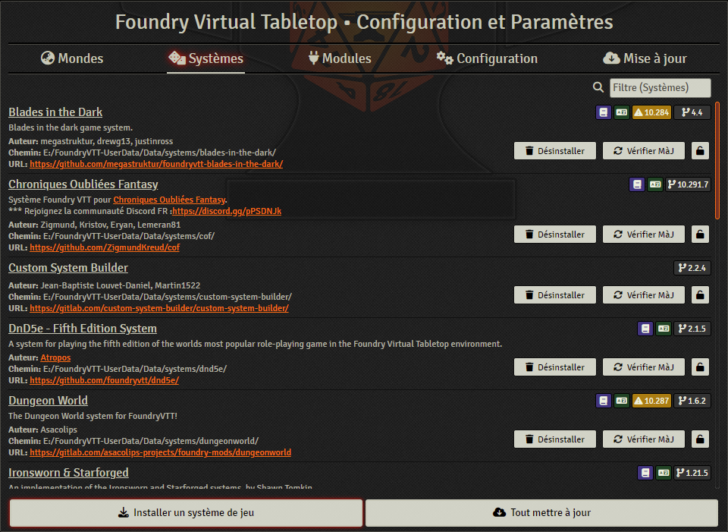The image size is (728, 532).
Task: Uninstall Custom System Builder
Action: (554, 295)
